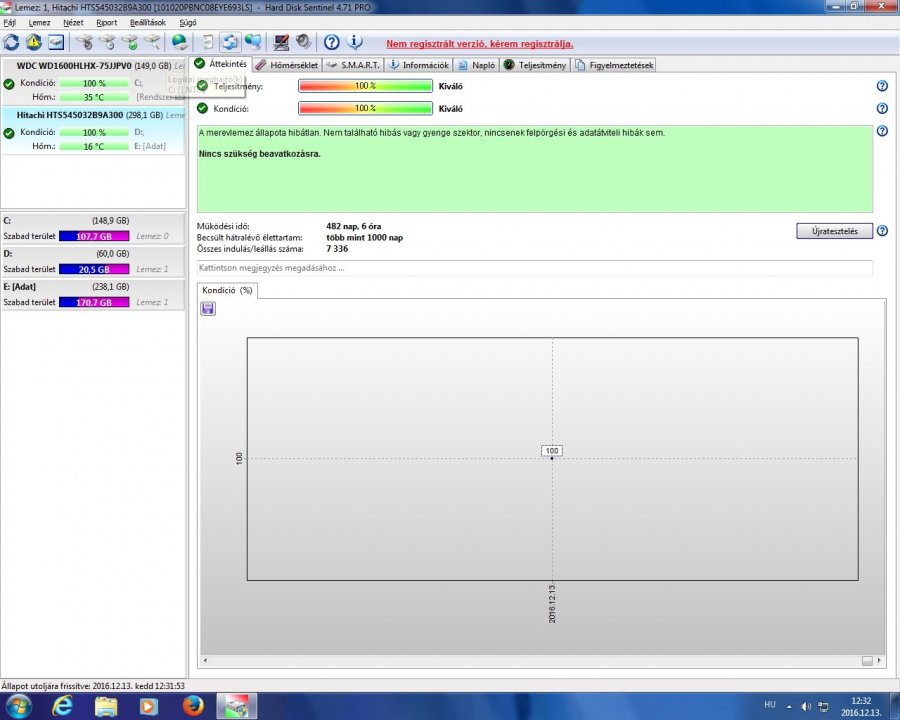Screen dimensions: 900x720
Task: Open Firefox from the taskbar
Action: [193, 706]
